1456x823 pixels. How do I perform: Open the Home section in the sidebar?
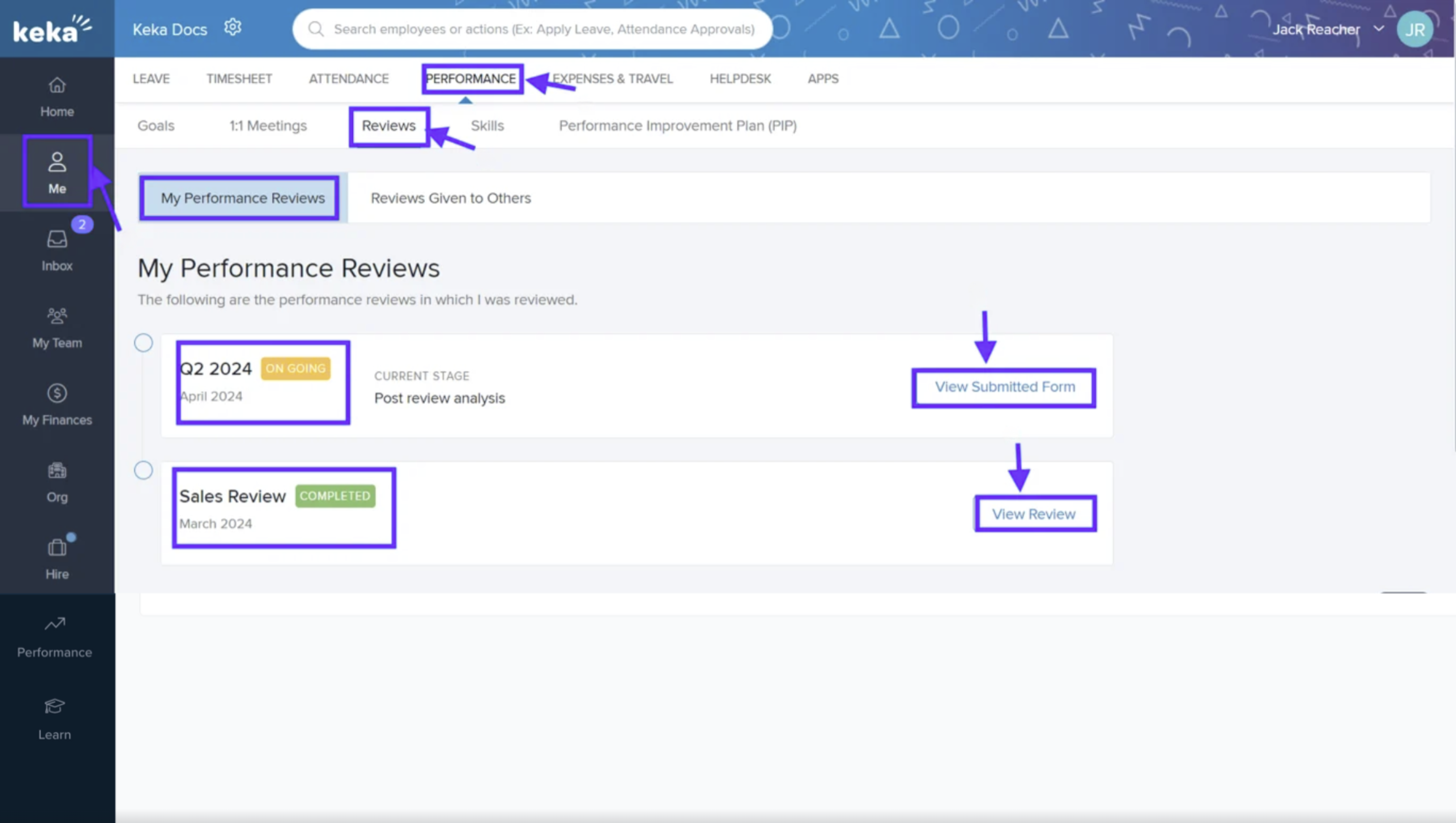[56, 96]
